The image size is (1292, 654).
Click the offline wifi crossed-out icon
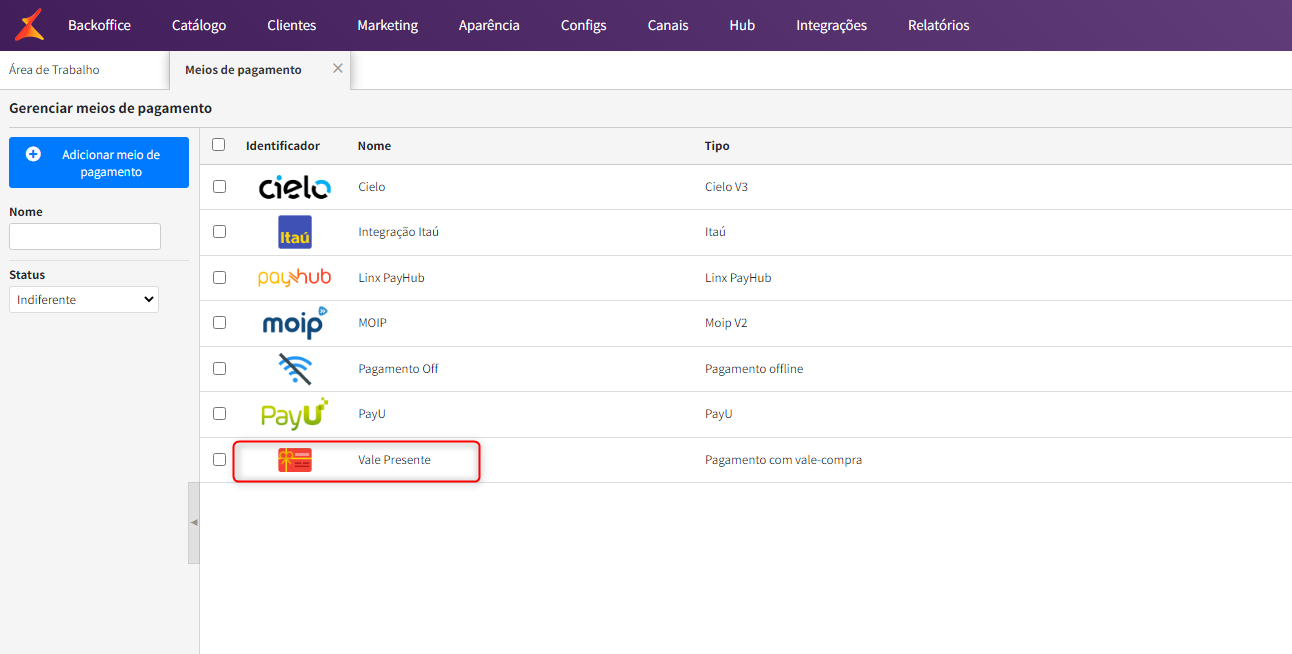coord(294,368)
